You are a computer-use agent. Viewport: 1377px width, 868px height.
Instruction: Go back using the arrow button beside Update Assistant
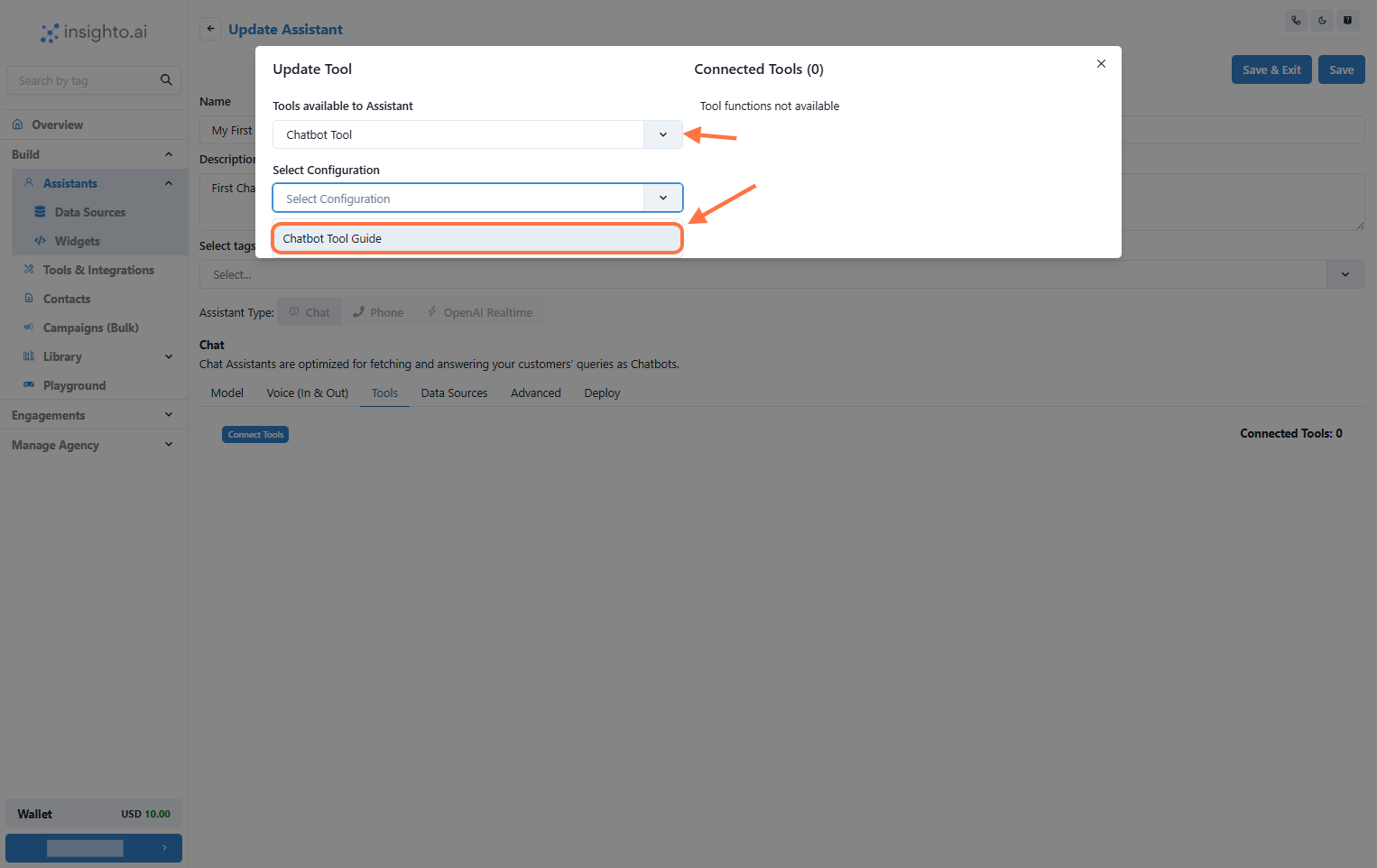tap(210, 28)
